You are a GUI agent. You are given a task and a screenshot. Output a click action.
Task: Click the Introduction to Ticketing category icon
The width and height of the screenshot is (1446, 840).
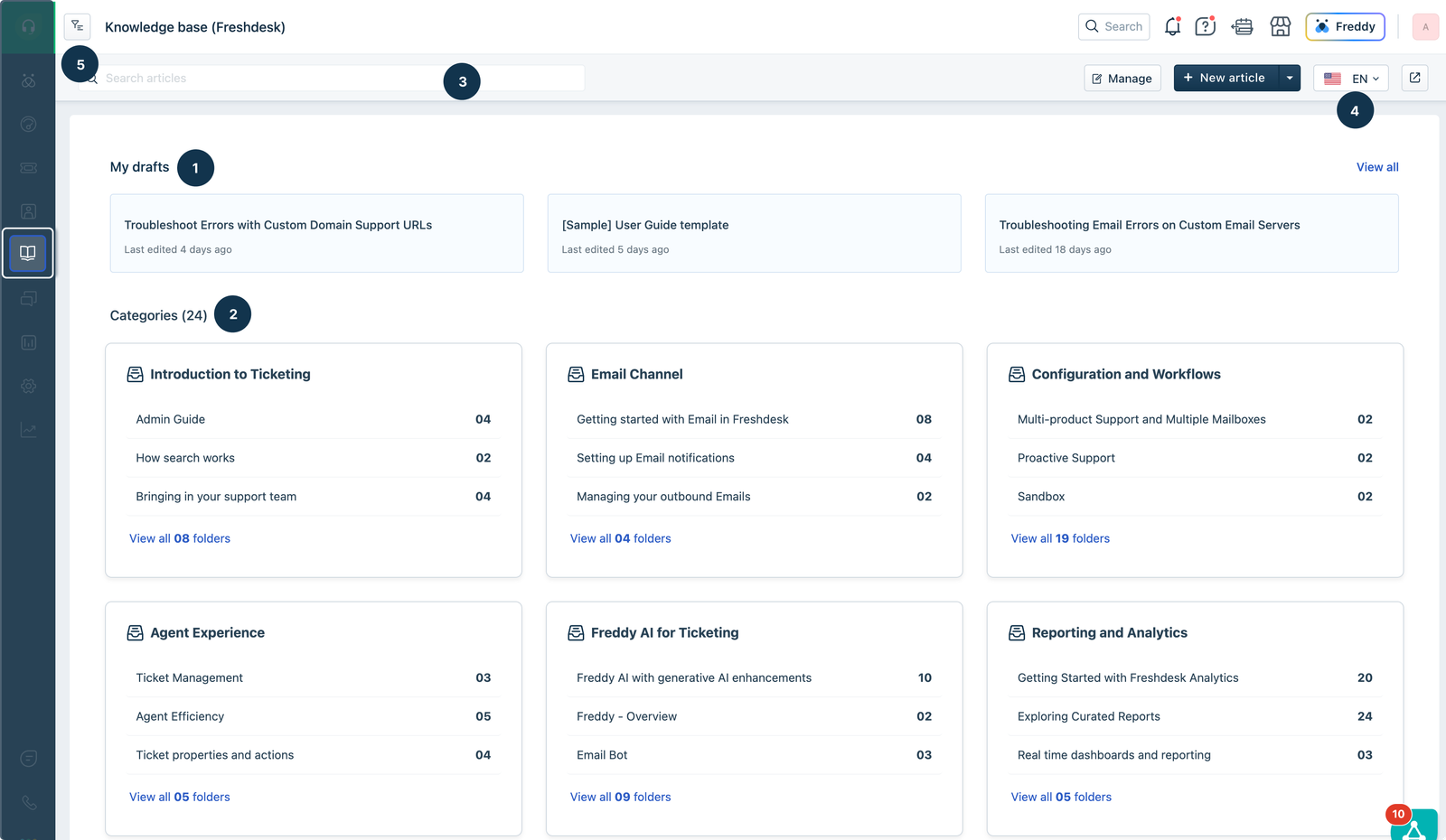pyautogui.click(x=135, y=375)
